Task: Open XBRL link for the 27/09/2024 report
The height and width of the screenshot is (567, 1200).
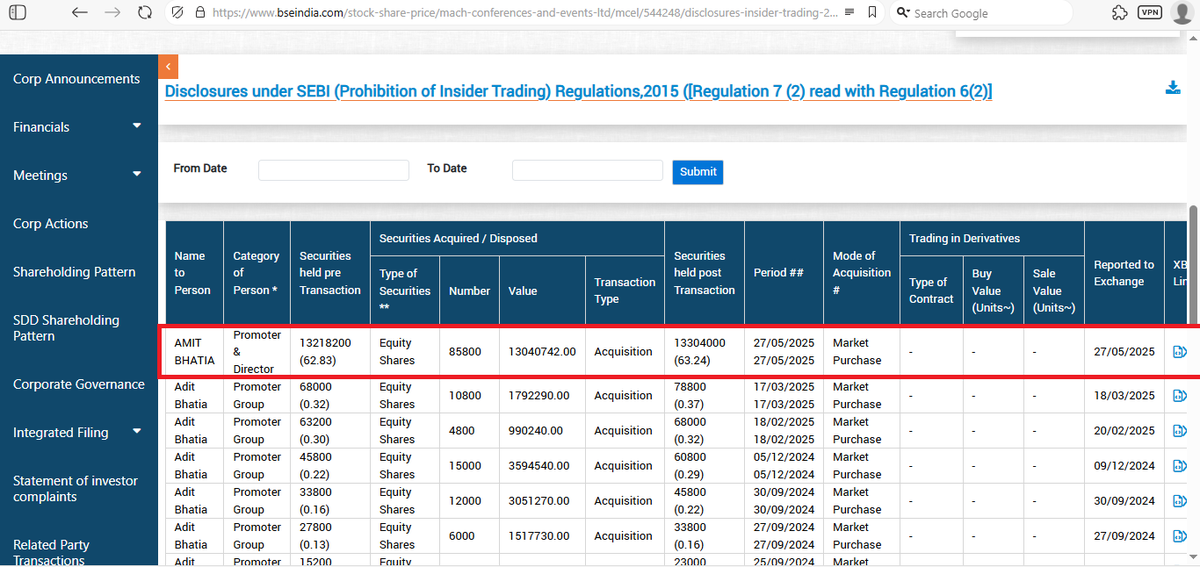Action: 1179,535
